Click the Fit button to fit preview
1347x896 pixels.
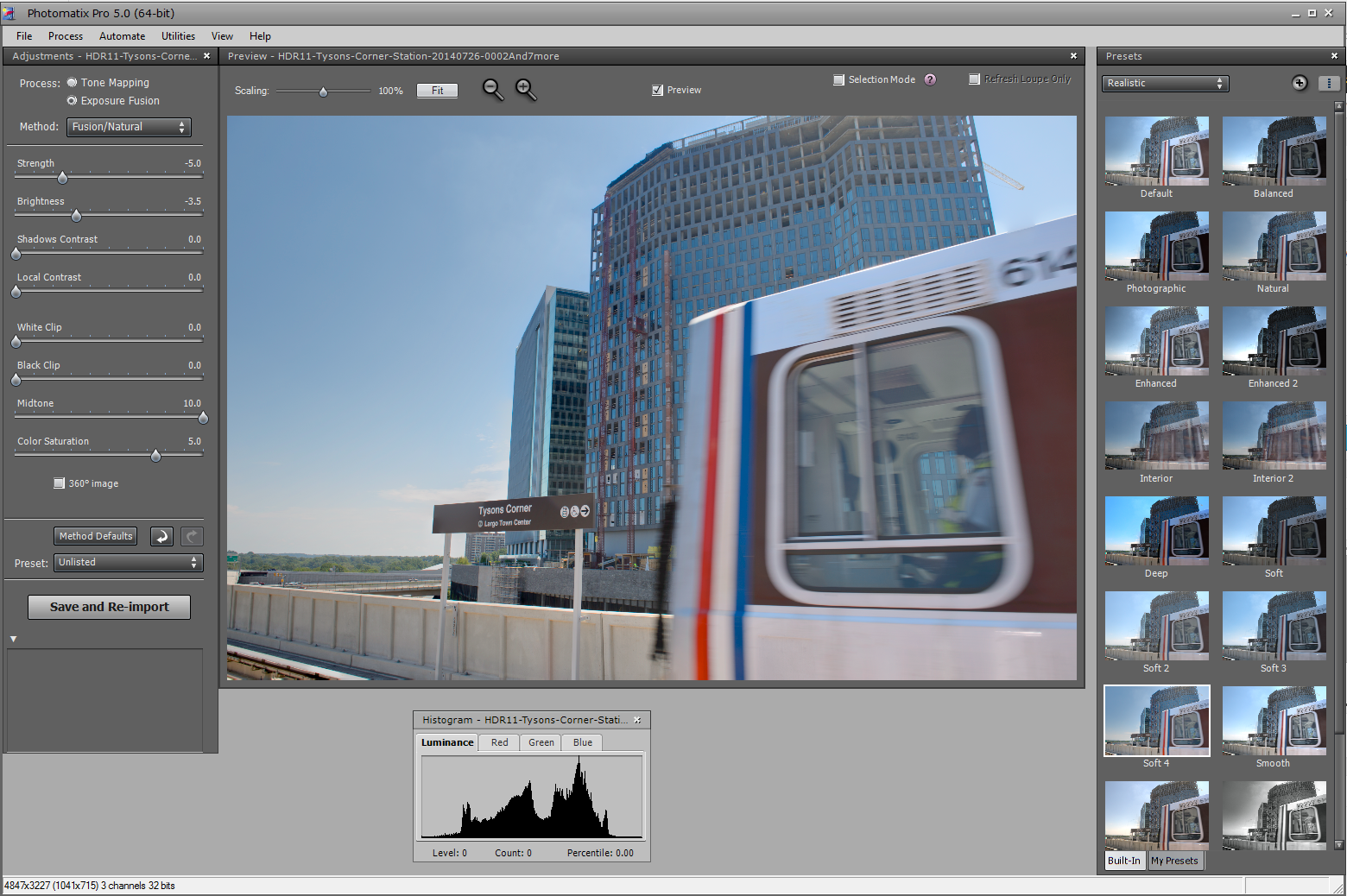click(x=436, y=90)
